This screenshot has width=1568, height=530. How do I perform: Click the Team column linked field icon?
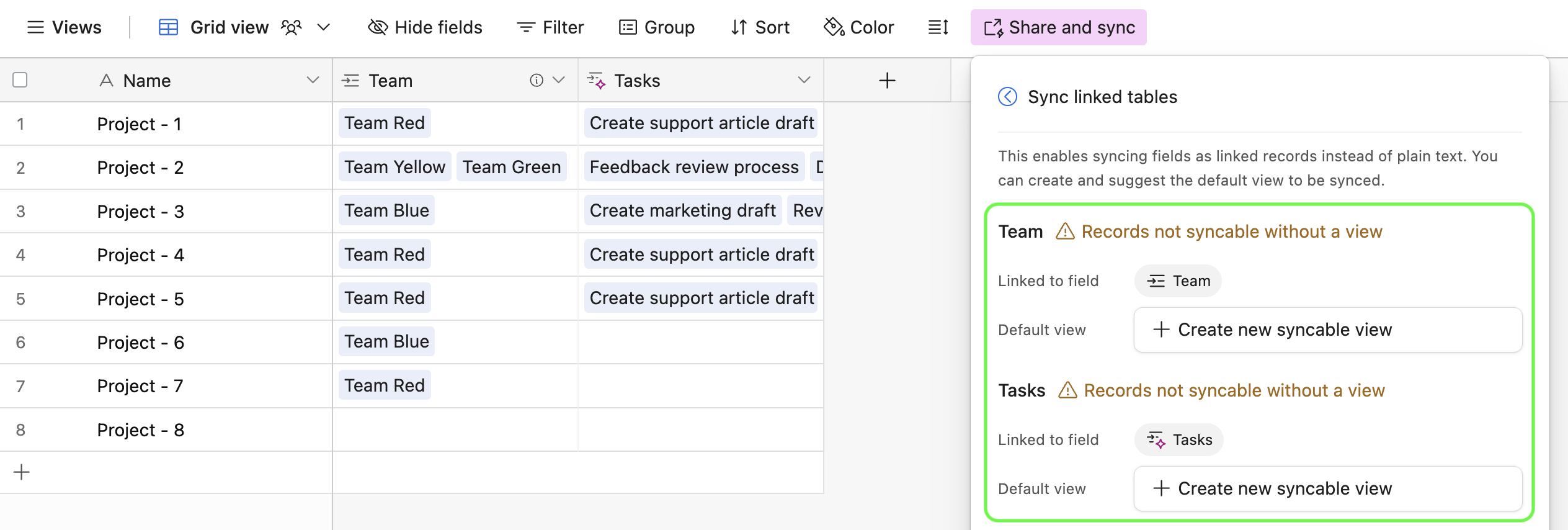[x=350, y=80]
